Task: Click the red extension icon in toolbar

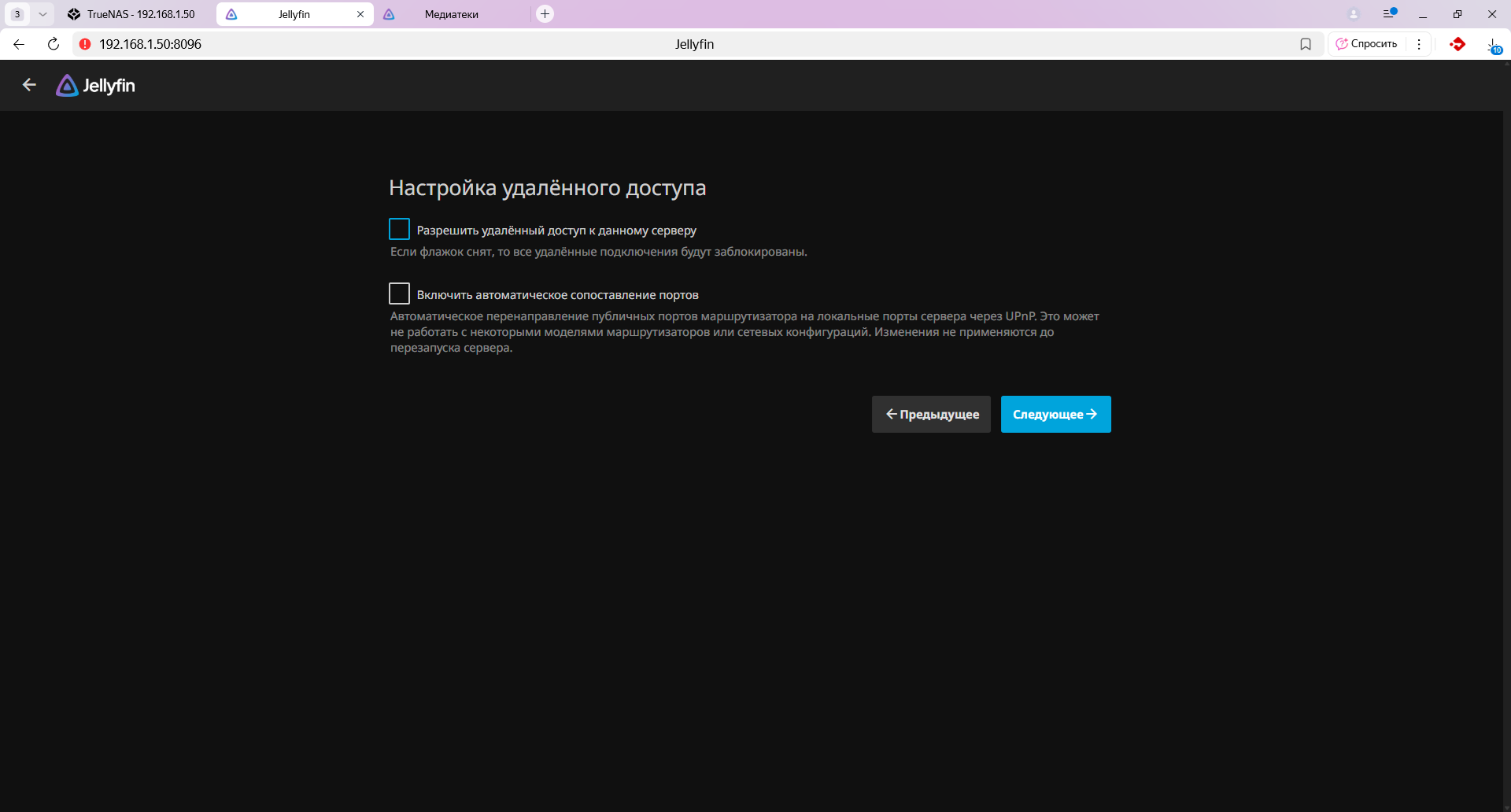Action: coord(1457,44)
